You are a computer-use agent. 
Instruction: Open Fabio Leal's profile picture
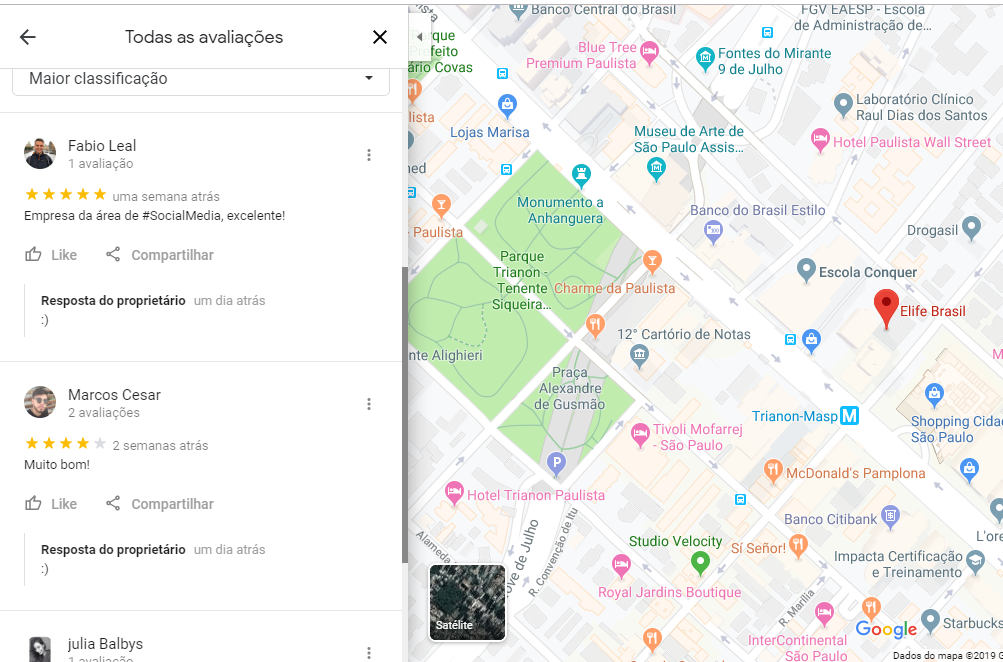click(x=40, y=153)
